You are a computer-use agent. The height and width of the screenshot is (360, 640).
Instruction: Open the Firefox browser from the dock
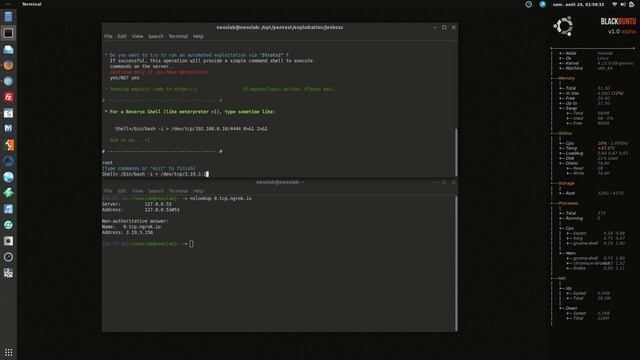point(8,65)
